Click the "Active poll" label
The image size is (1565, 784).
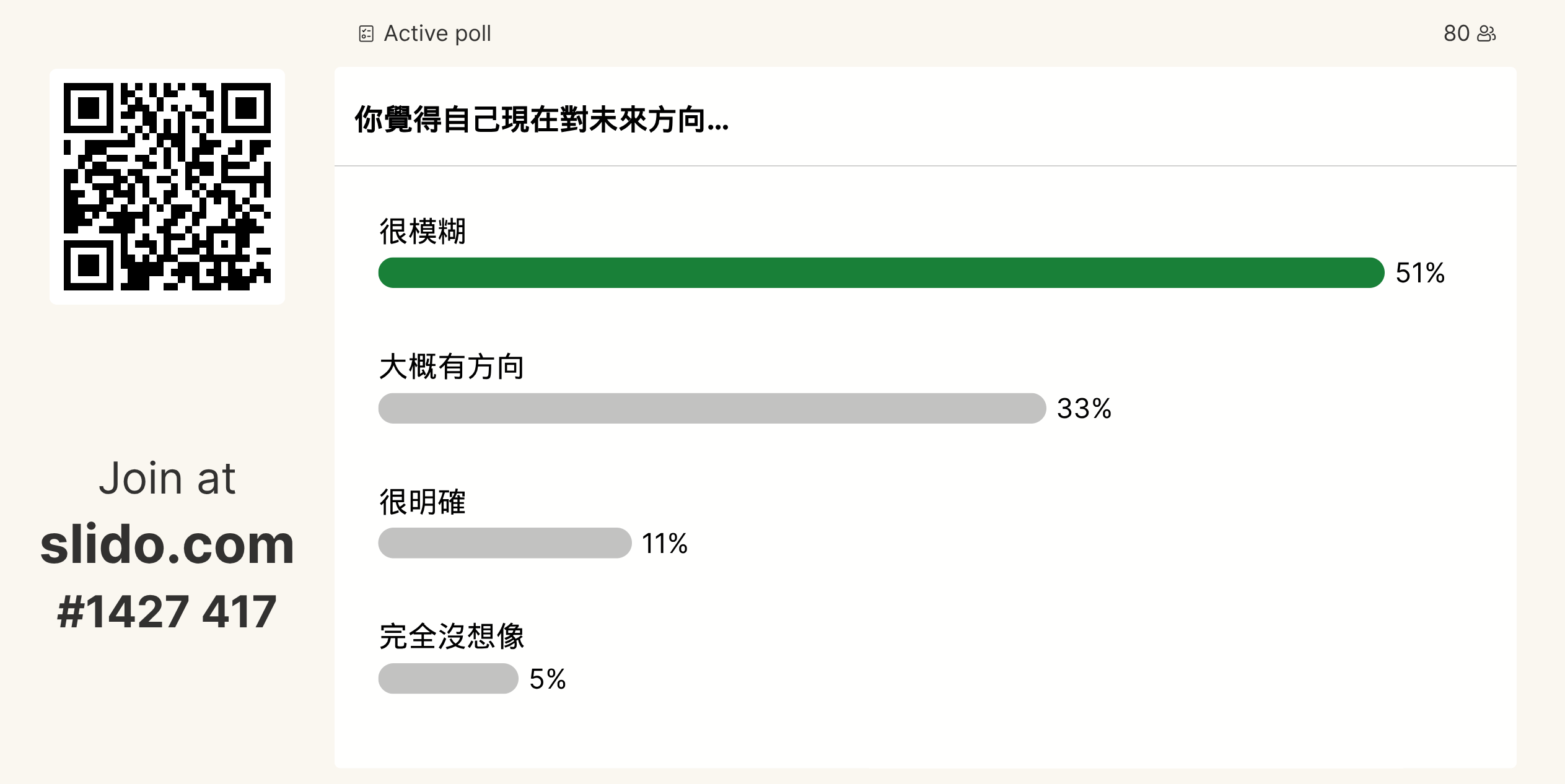point(437,33)
